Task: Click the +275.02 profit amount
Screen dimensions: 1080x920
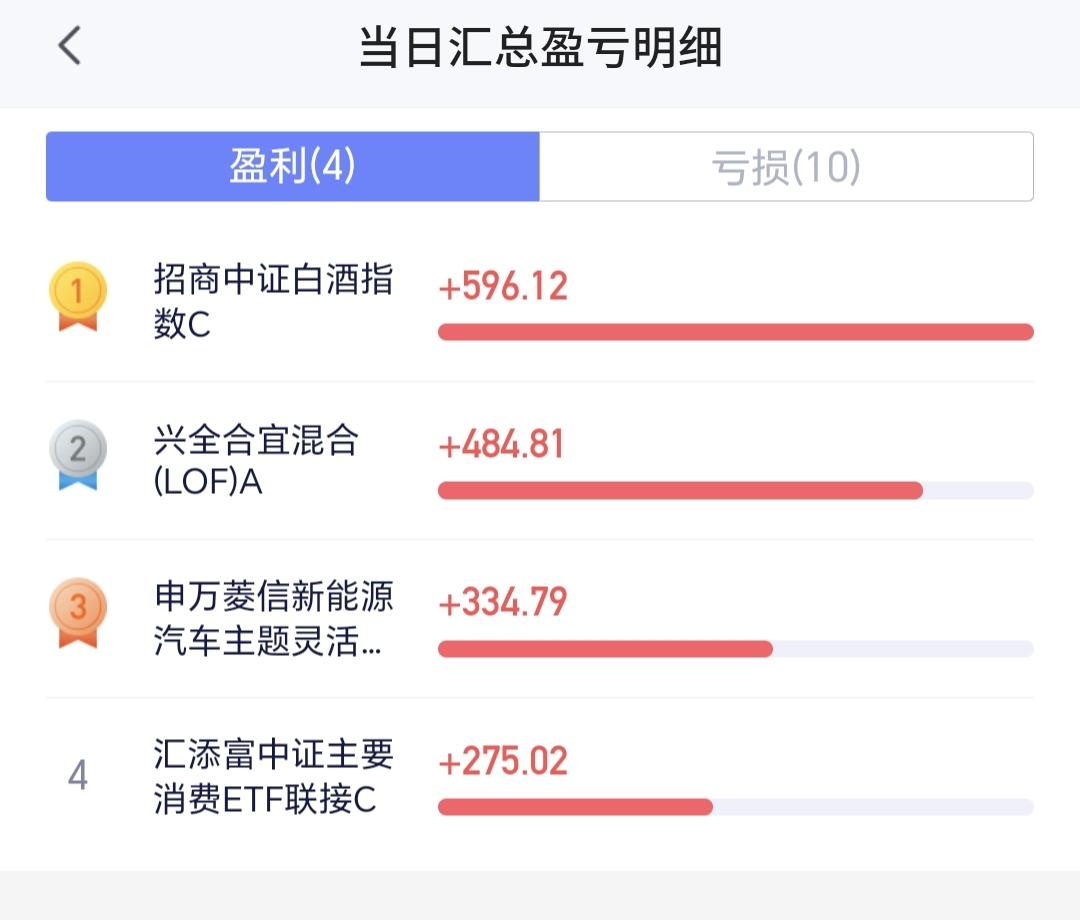Action: pos(503,761)
